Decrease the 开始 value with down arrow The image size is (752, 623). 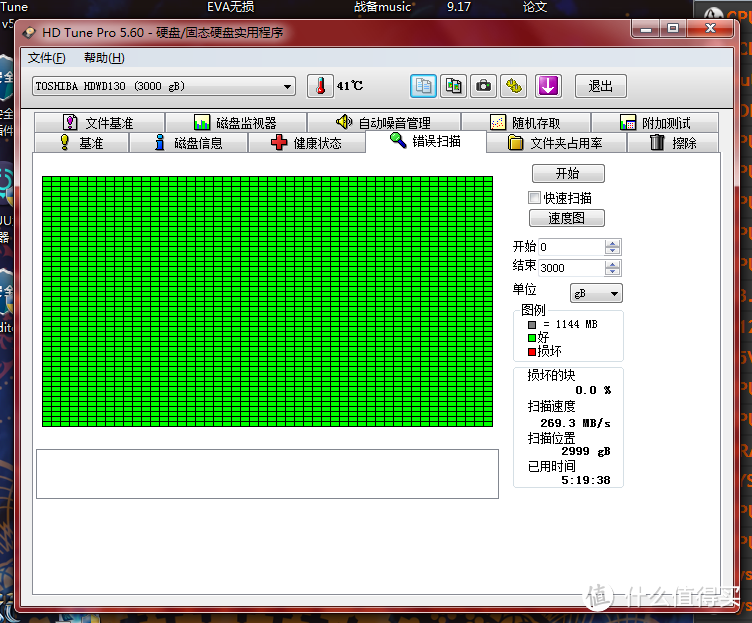click(612, 251)
